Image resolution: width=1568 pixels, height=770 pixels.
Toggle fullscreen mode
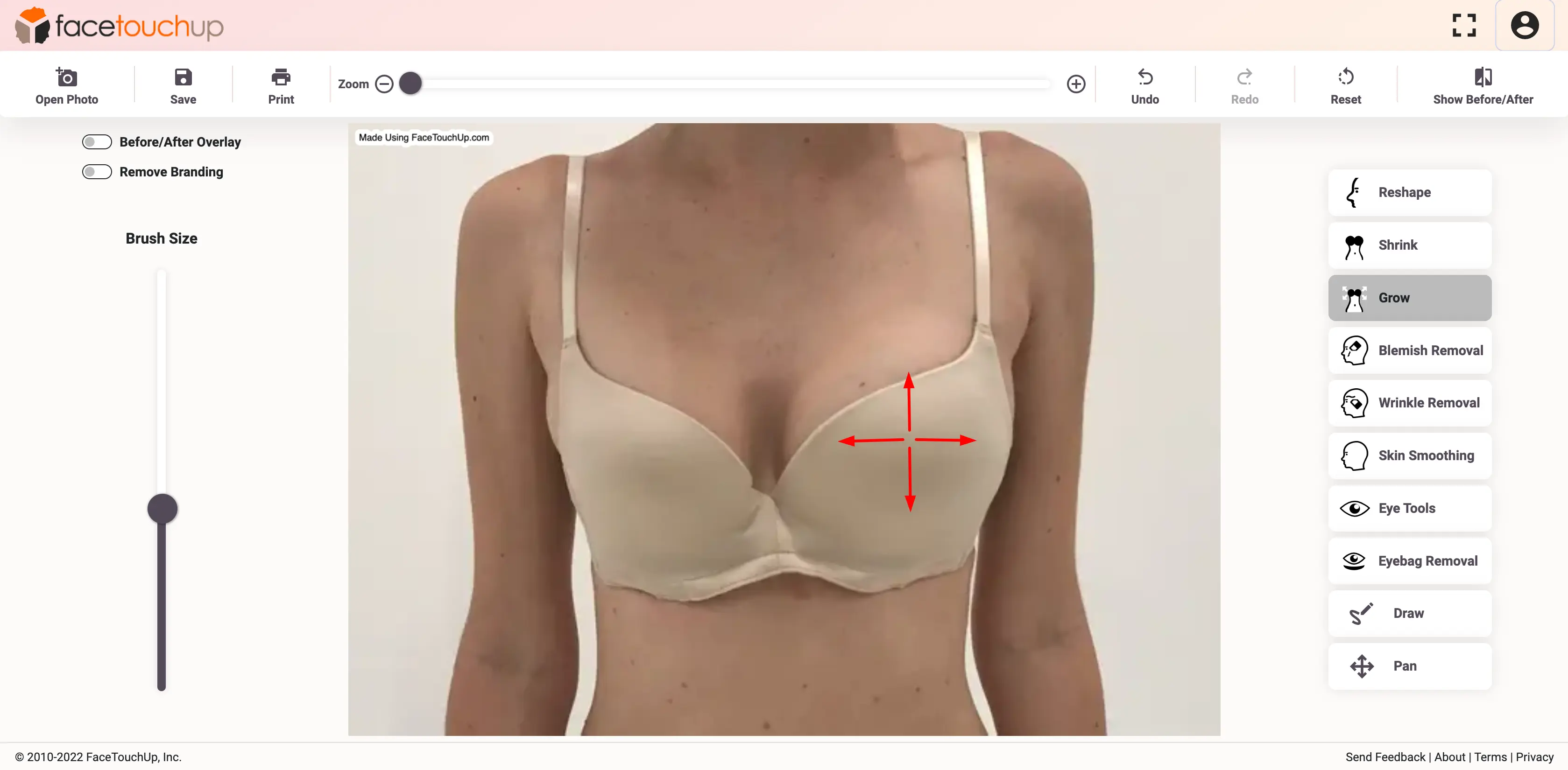tap(1464, 25)
